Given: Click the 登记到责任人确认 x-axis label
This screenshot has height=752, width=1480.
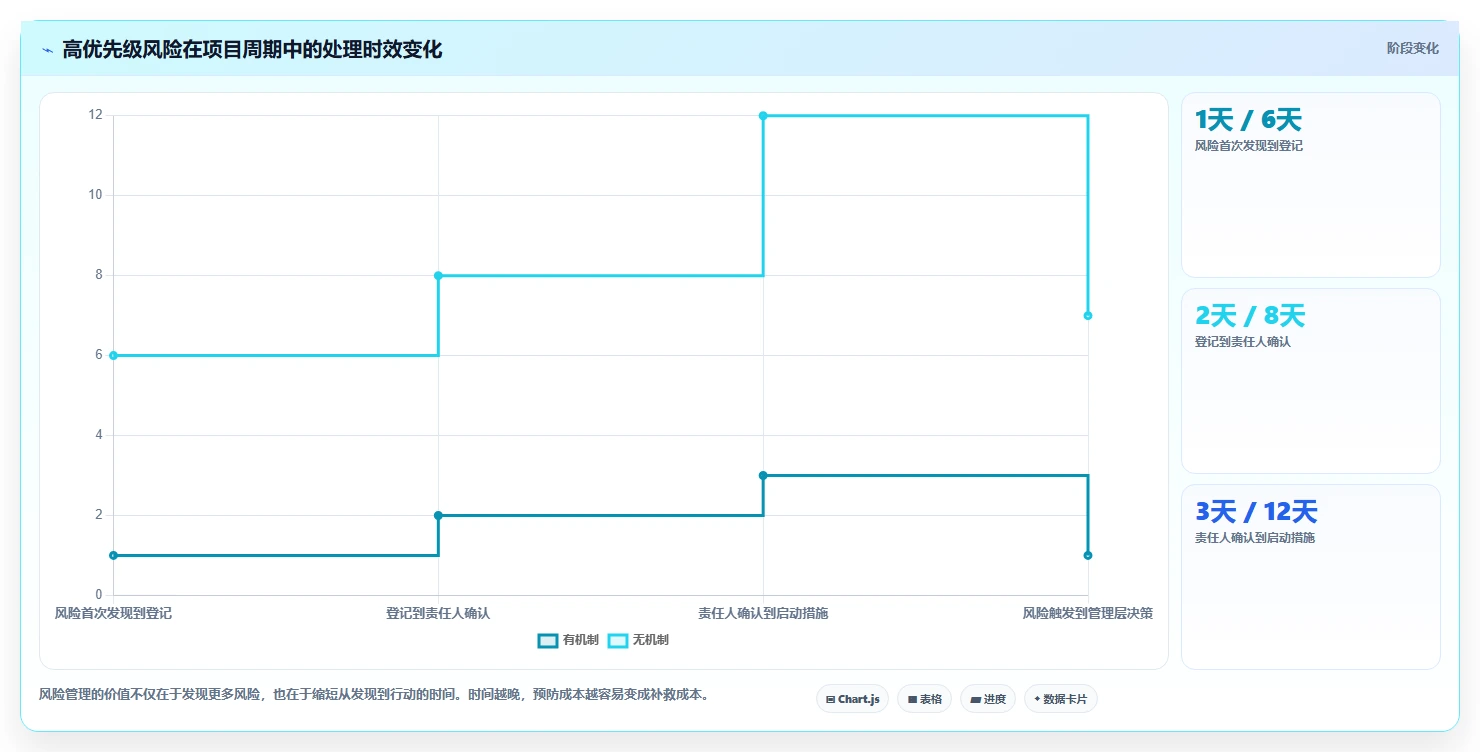Looking at the screenshot, I should coord(438,613).
